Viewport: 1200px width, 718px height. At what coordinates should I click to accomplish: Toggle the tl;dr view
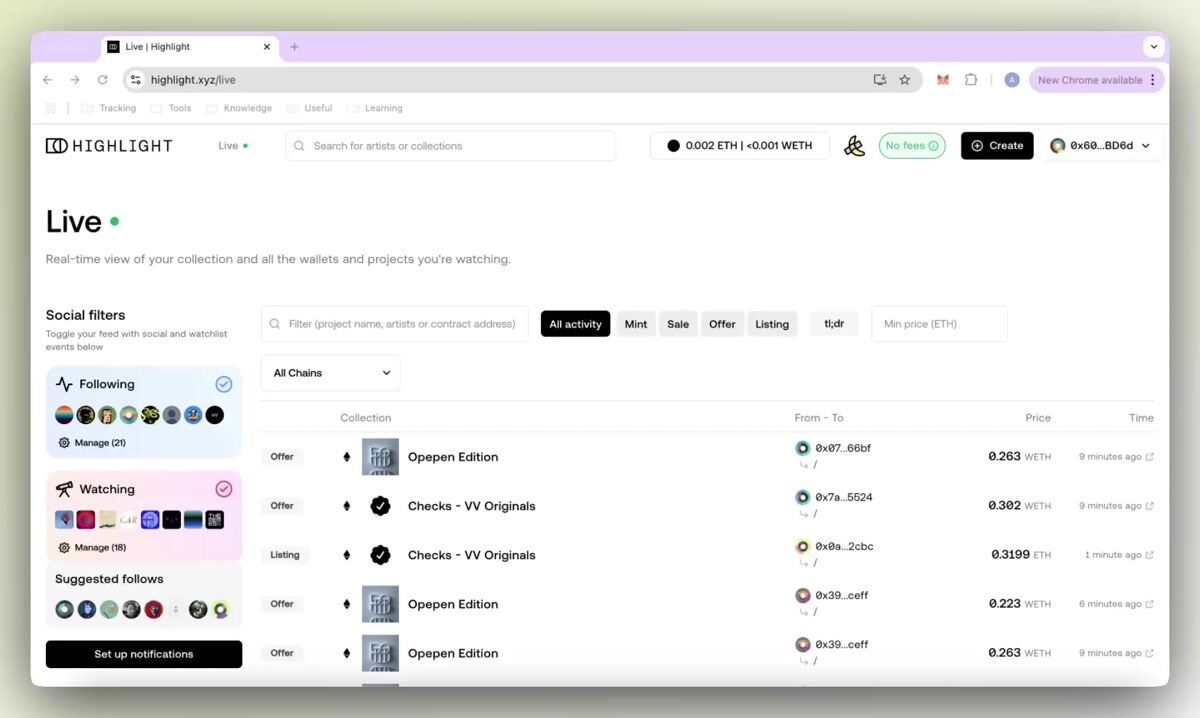834,324
